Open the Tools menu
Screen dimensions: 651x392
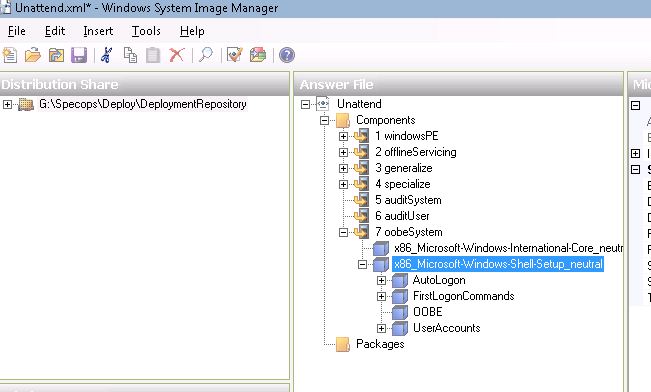146,31
